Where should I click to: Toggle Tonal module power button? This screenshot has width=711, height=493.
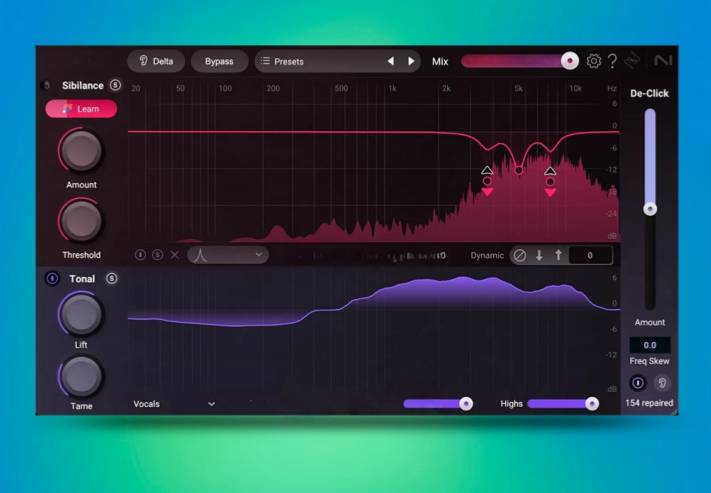point(52,278)
